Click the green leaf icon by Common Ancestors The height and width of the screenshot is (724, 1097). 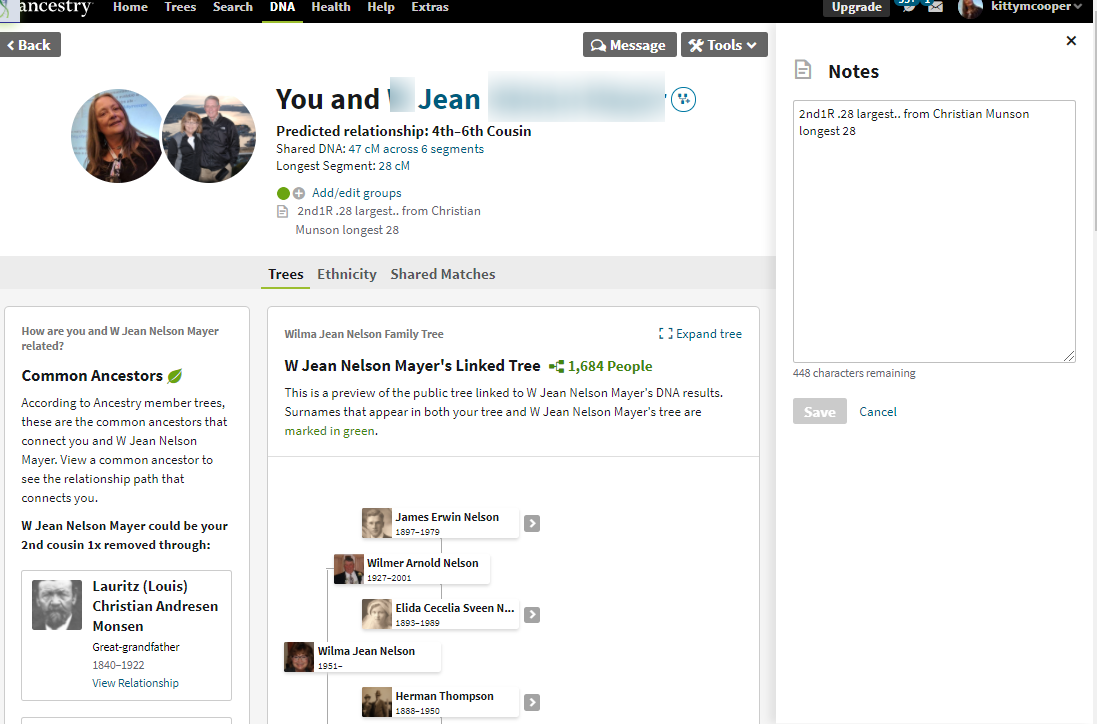175,376
